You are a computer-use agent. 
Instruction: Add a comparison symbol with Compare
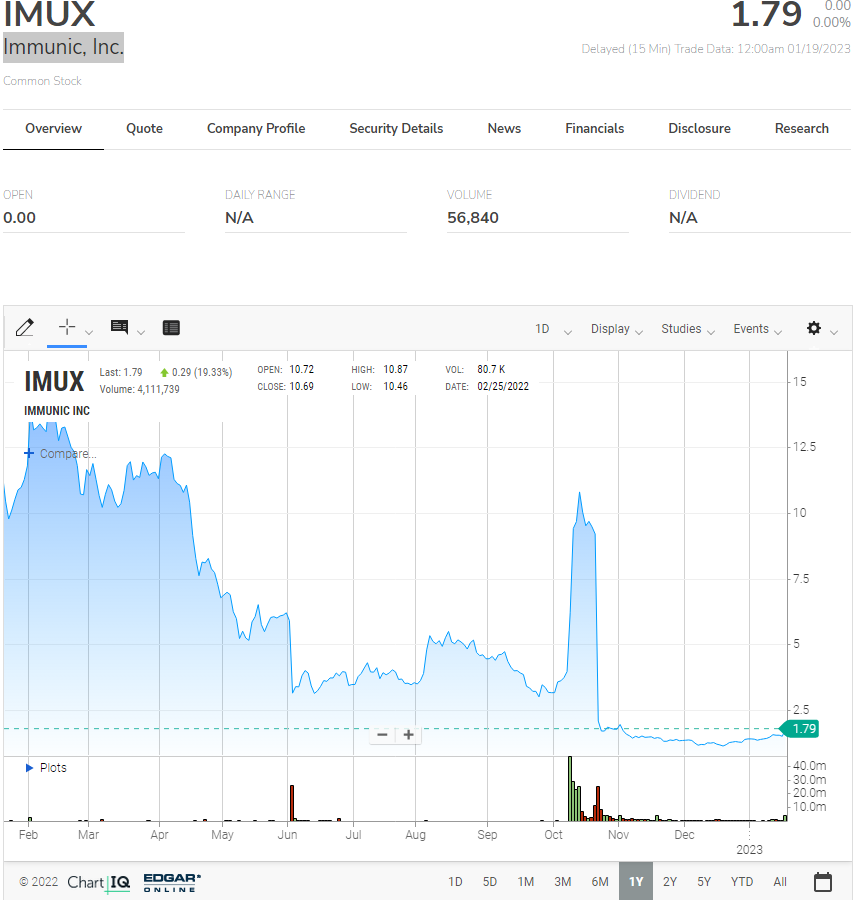60,453
